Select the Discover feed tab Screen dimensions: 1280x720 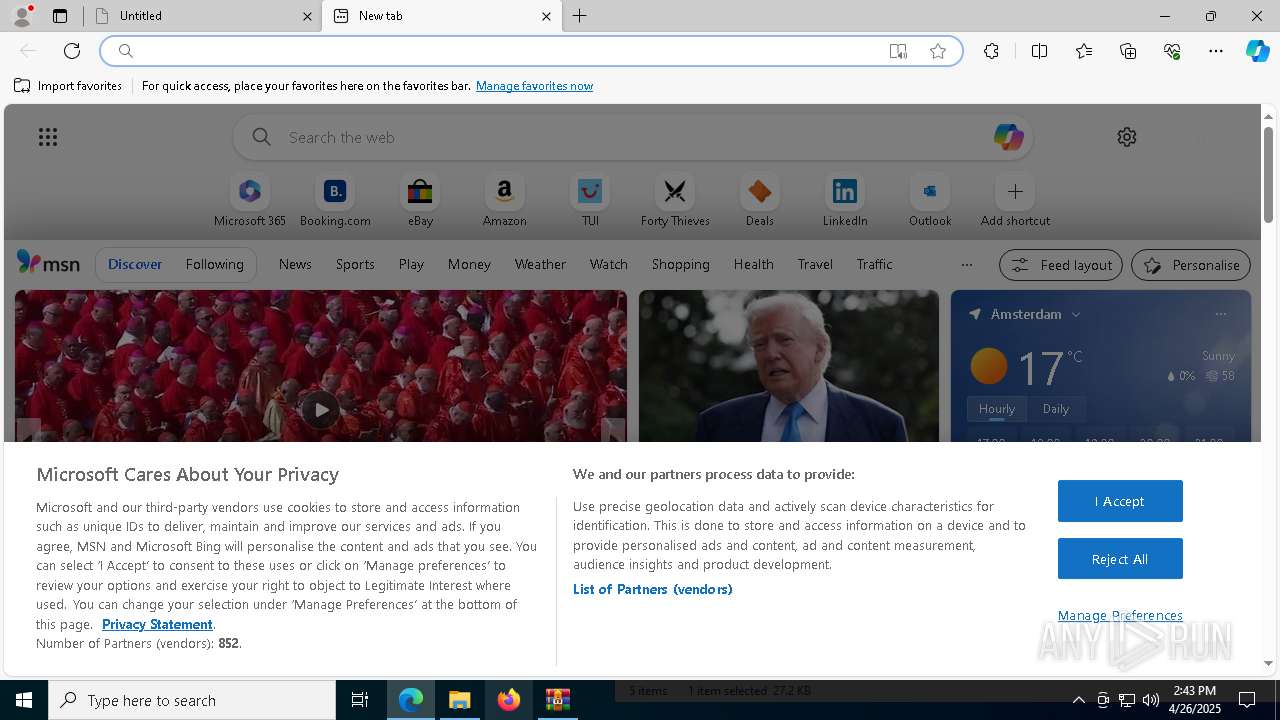135,264
